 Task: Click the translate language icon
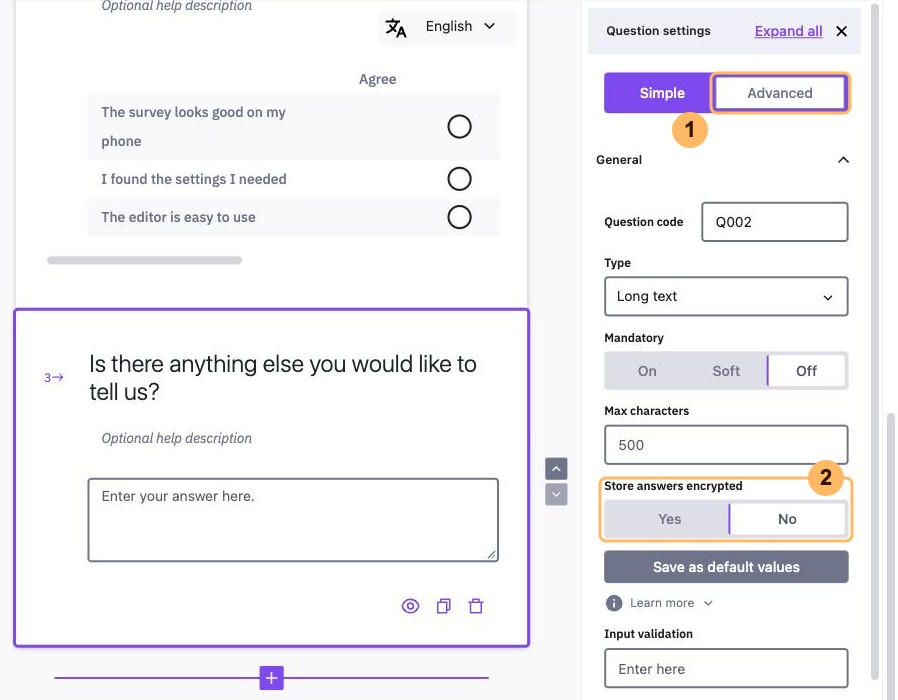(396, 27)
